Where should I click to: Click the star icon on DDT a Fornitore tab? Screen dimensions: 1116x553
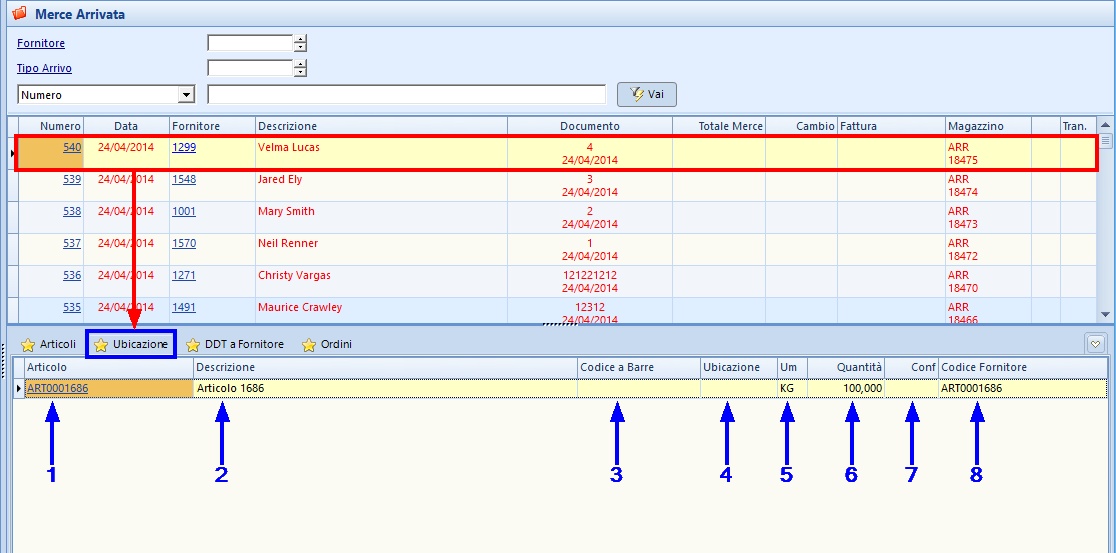193,345
